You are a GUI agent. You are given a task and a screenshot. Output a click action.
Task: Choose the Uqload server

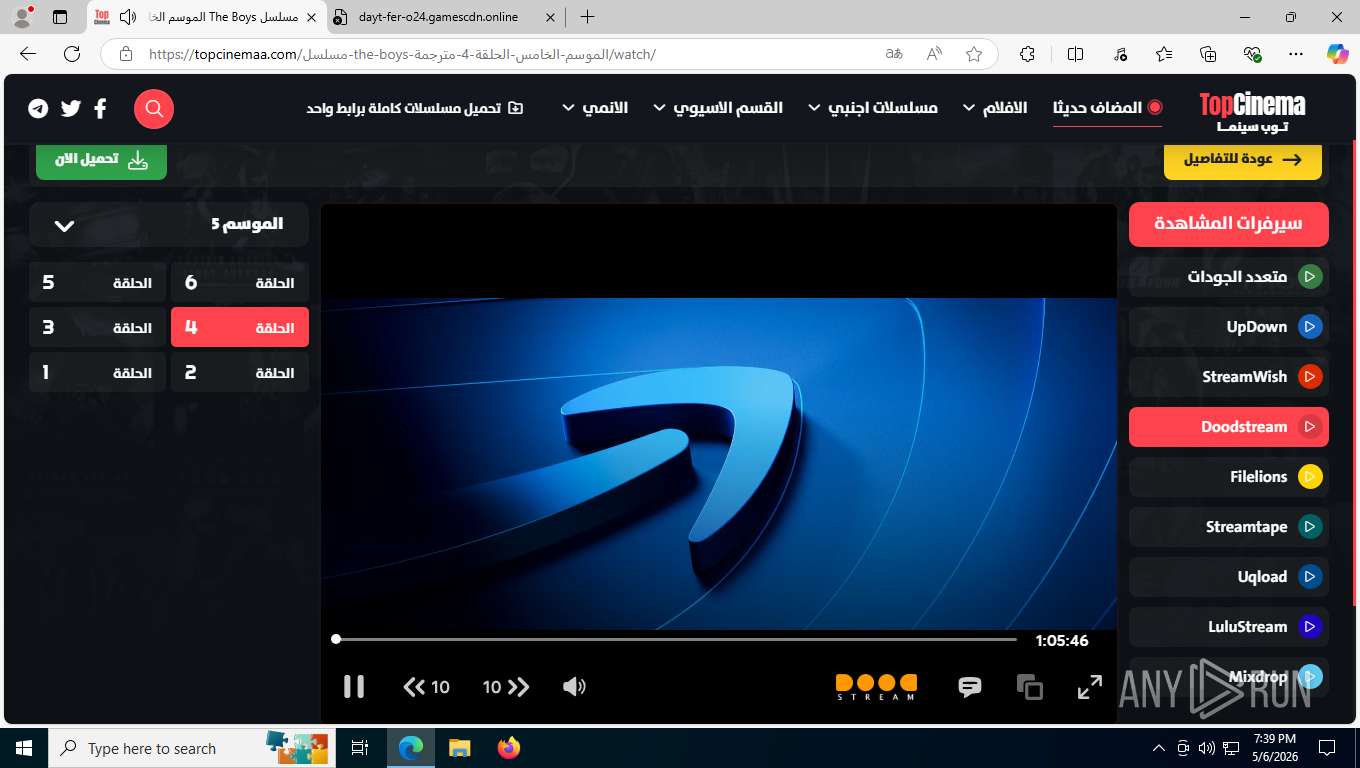(x=1229, y=576)
